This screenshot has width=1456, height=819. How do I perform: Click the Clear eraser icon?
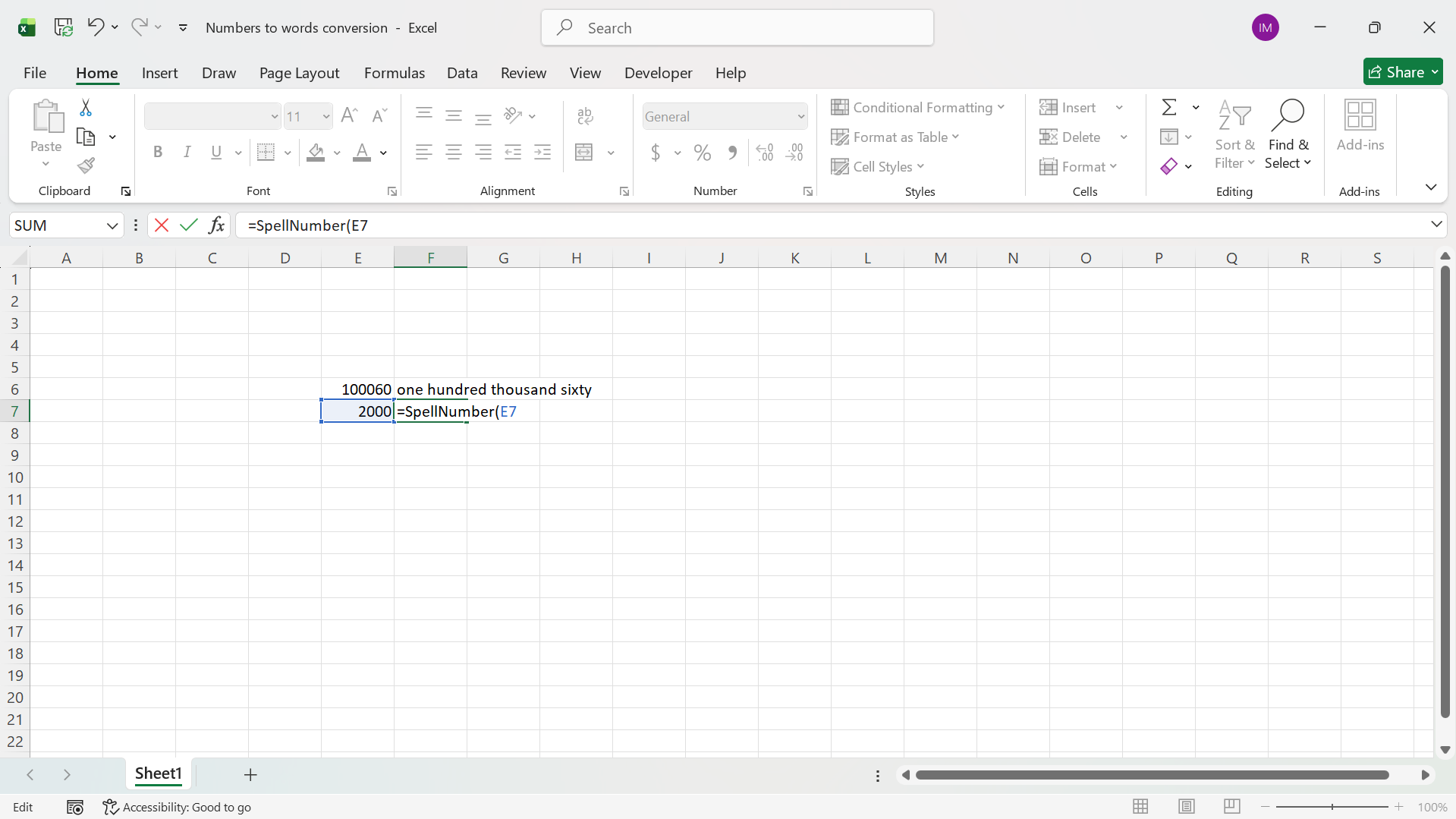[x=1169, y=166]
